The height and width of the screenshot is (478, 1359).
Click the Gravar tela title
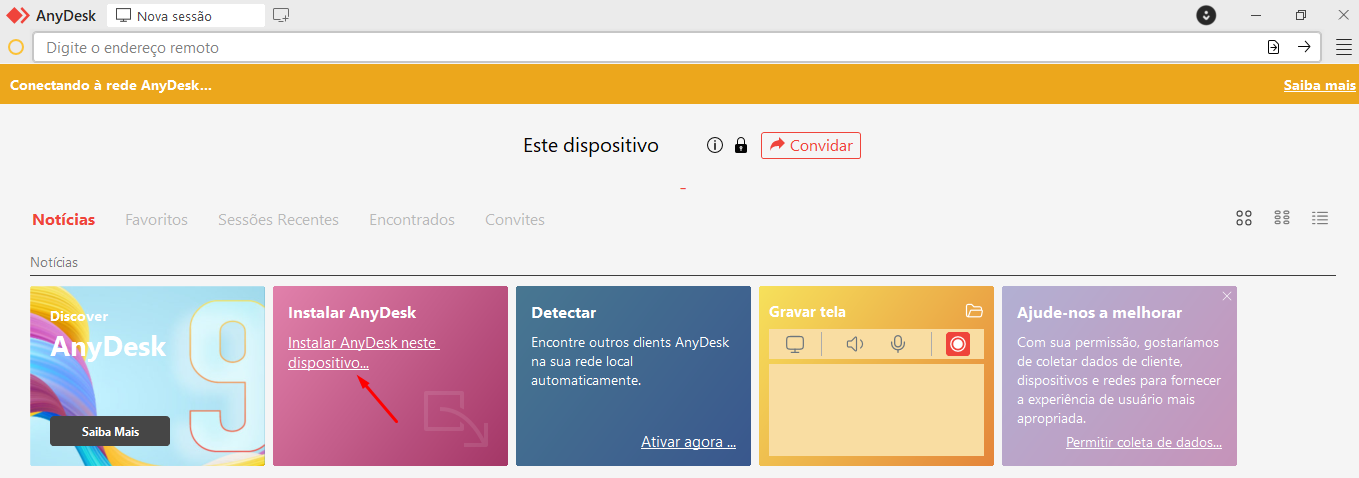(807, 311)
